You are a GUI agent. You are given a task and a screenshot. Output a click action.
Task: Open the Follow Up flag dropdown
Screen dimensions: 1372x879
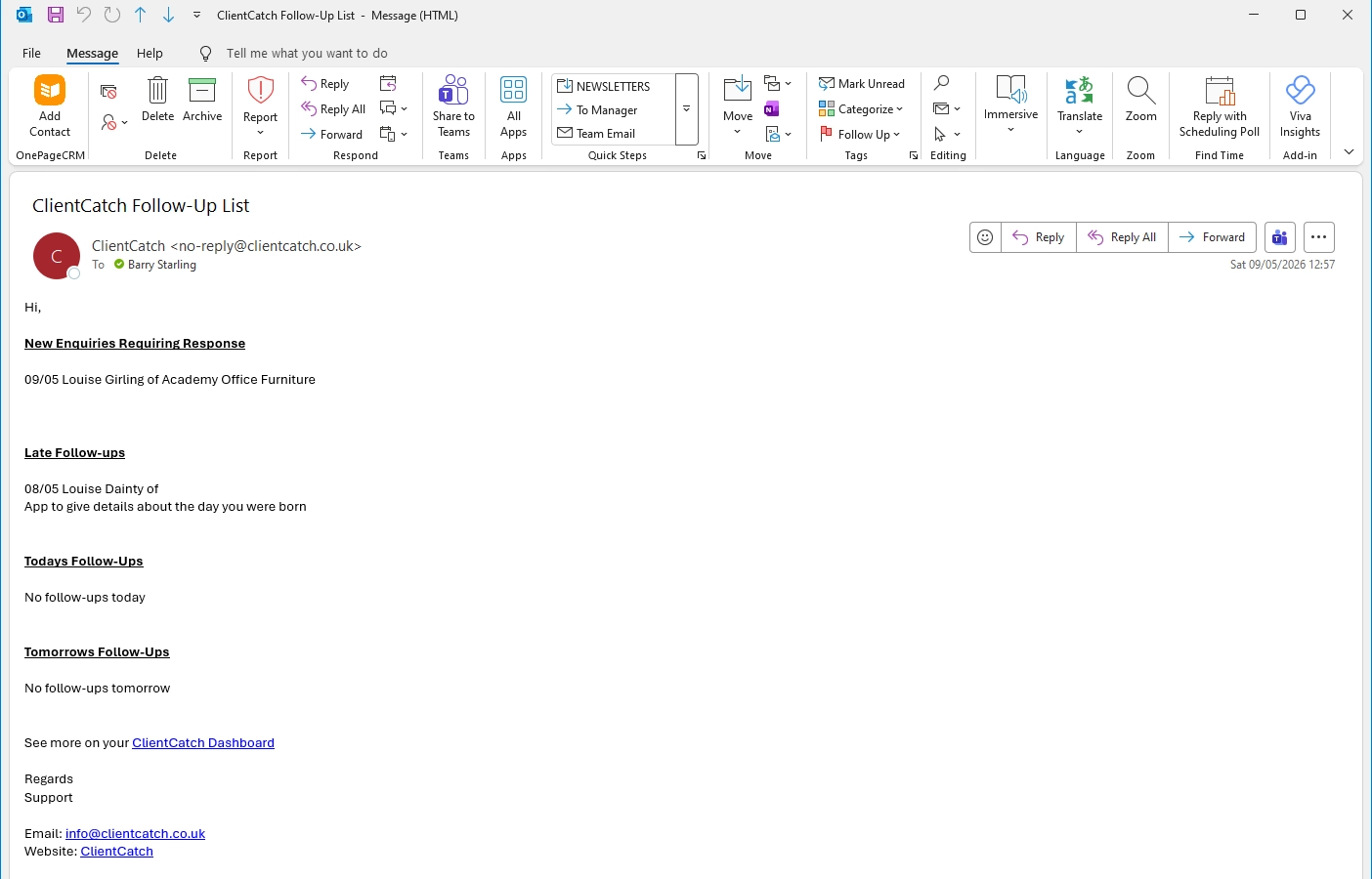[x=860, y=135]
